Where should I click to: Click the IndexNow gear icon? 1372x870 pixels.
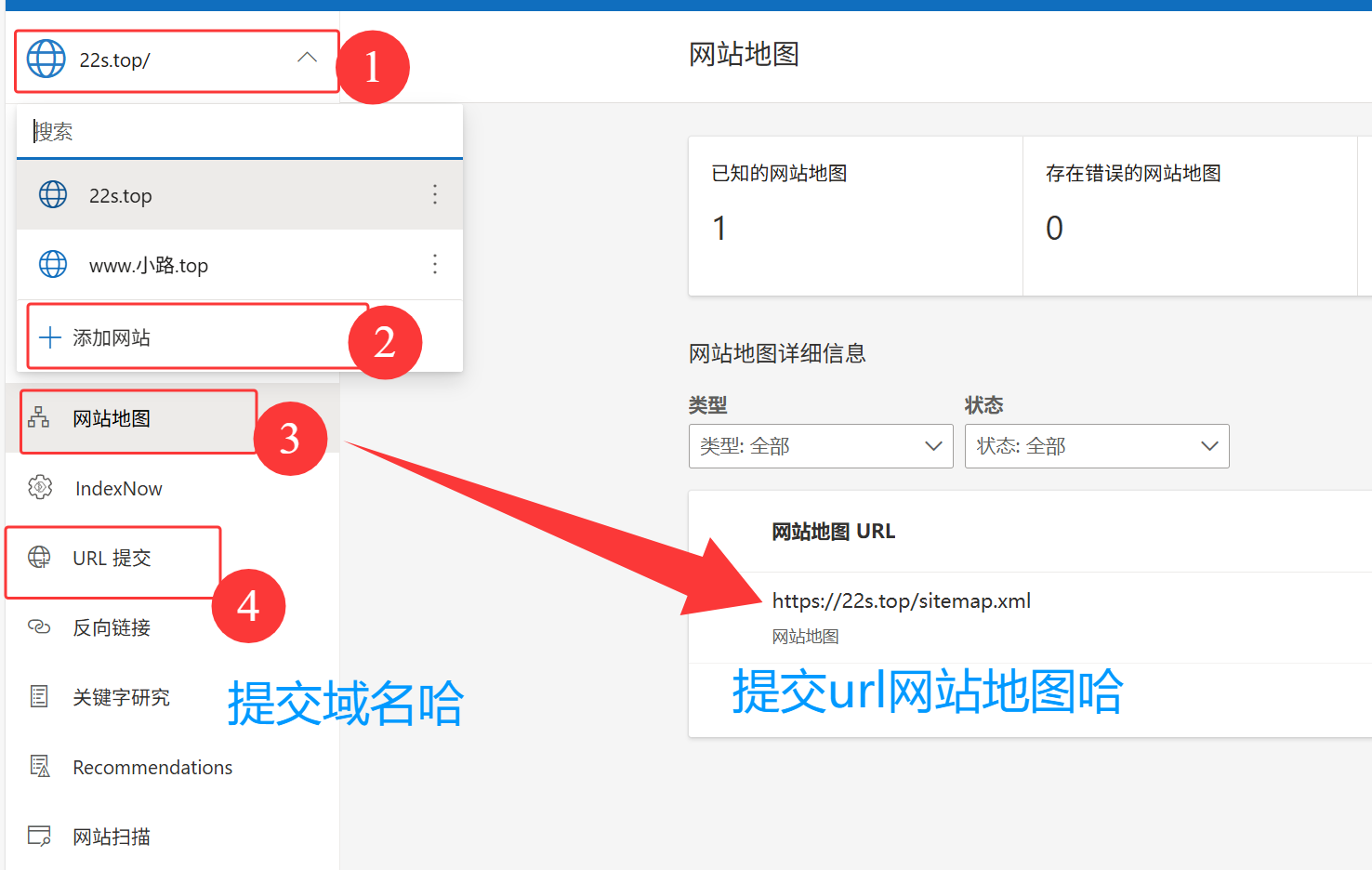(40, 486)
